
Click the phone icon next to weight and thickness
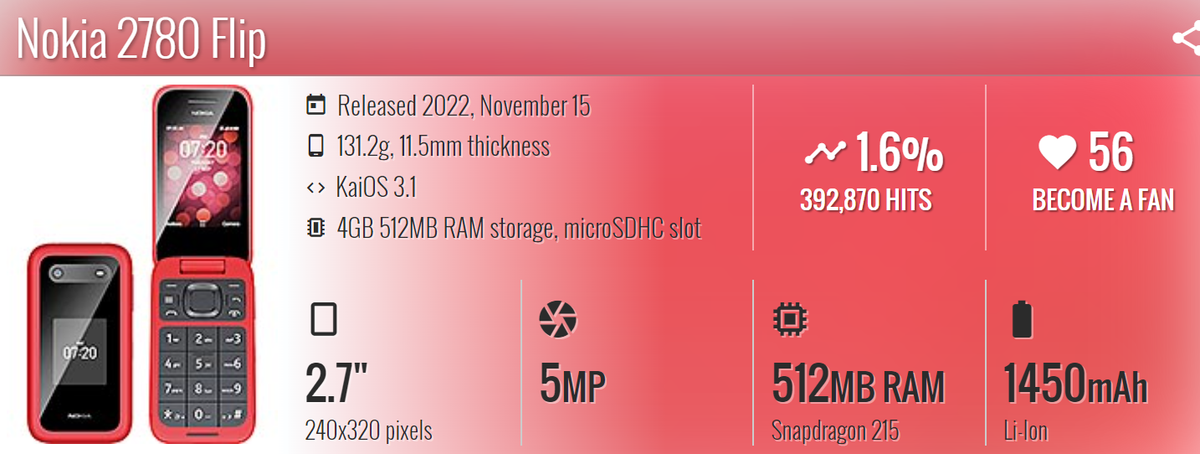coord(316,146)
